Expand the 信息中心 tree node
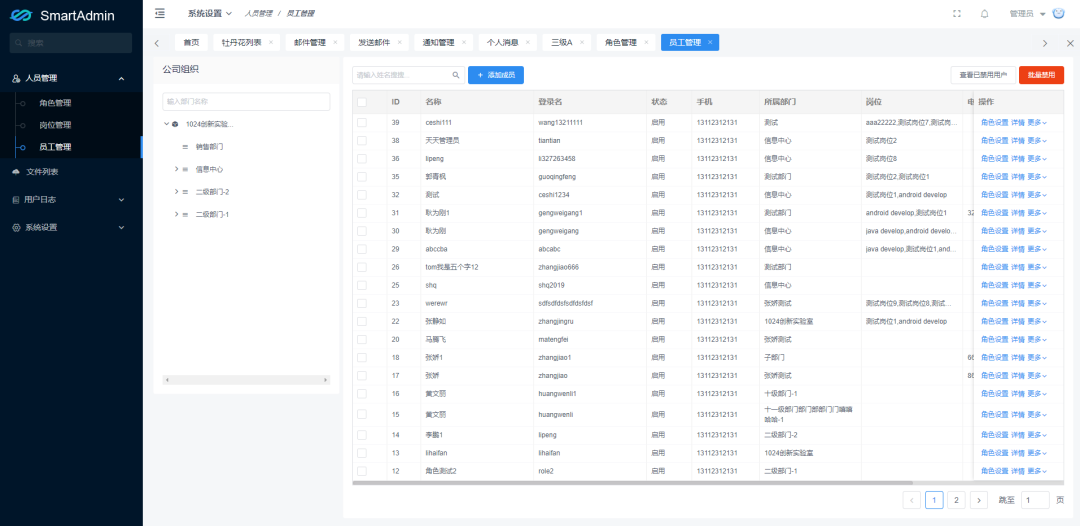Viewport: 1080px width, 526px height. pyautogui.click(x=176, y=169)
